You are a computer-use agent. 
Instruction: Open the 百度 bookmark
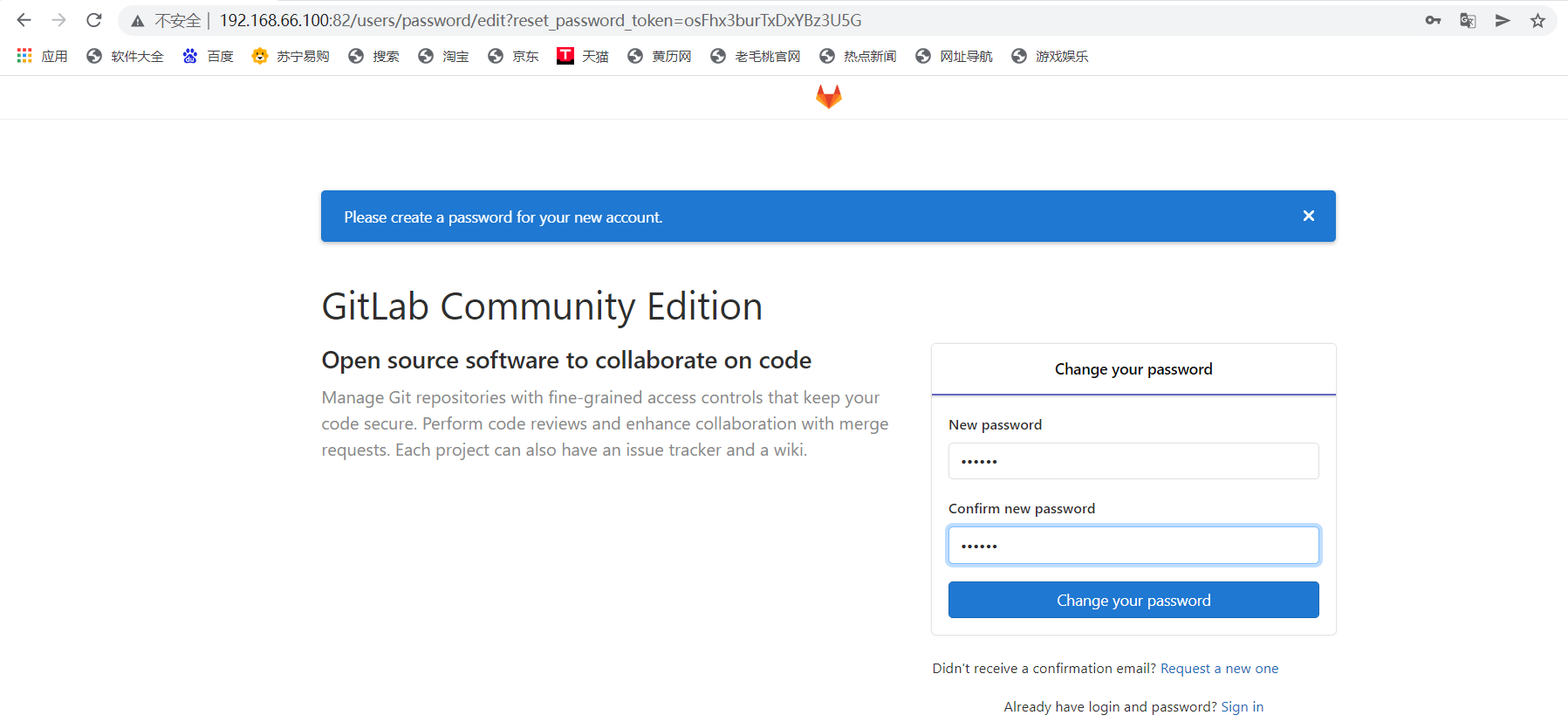click(x=208, y=56)
